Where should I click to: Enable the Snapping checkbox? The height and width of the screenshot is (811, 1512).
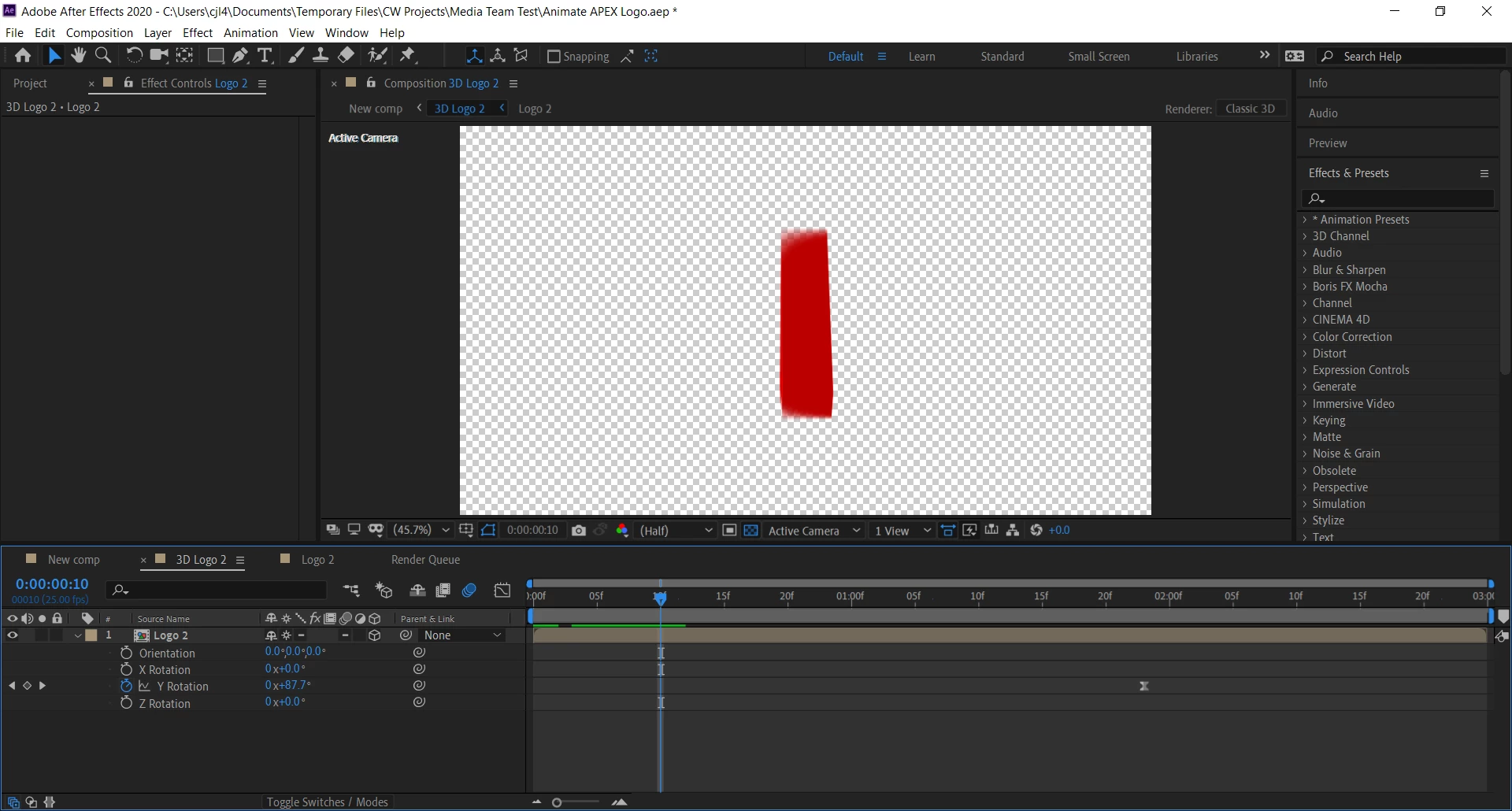pos(554,57)
